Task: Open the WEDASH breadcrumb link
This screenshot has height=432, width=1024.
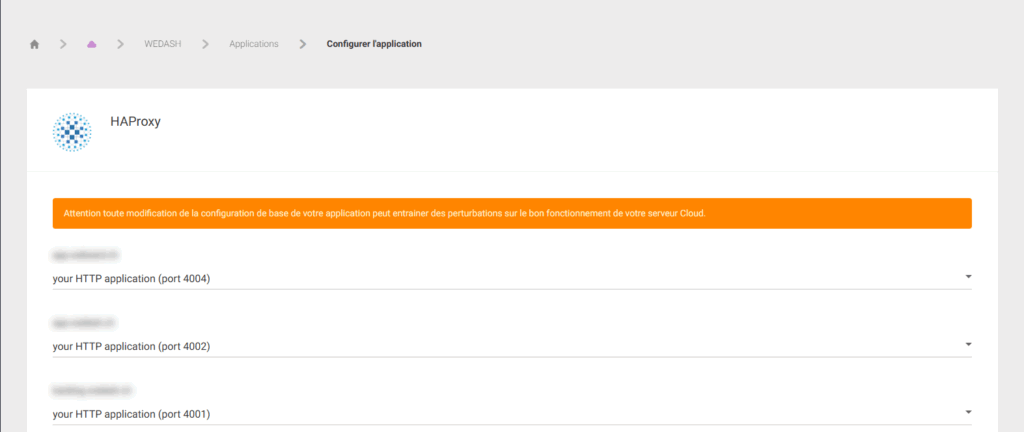Action: [x=163, y=44]
